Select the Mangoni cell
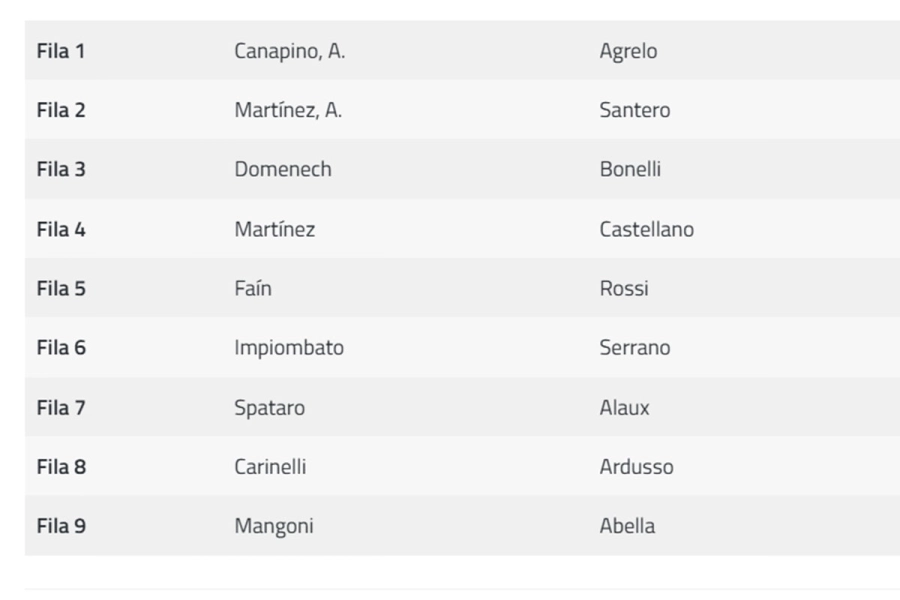Viewport: 900px width, 600px height. point(273,525)
